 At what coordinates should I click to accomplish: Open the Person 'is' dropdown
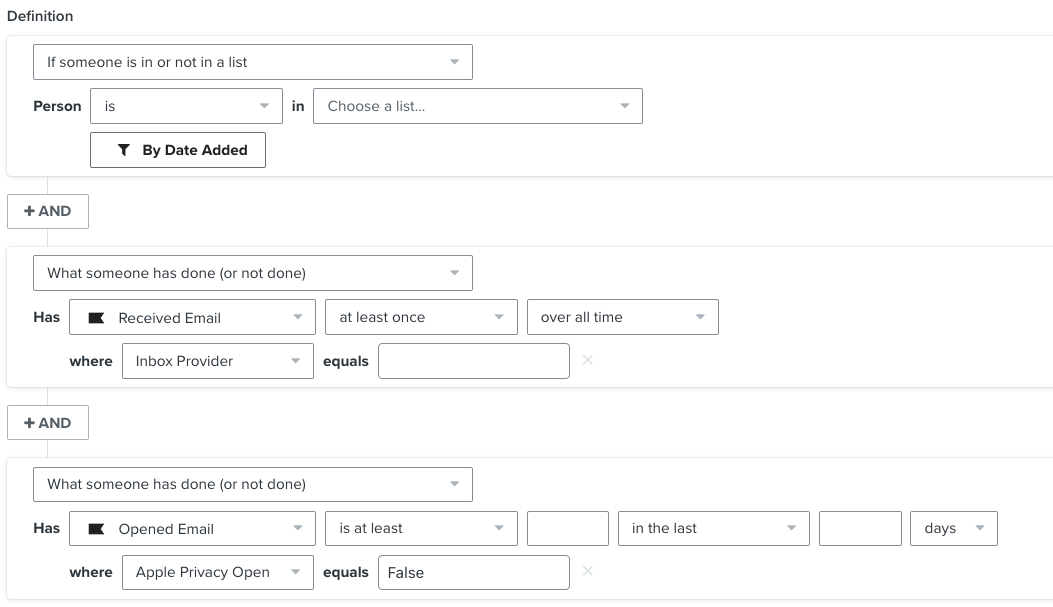pyautogui.click(x=186, y=105)
